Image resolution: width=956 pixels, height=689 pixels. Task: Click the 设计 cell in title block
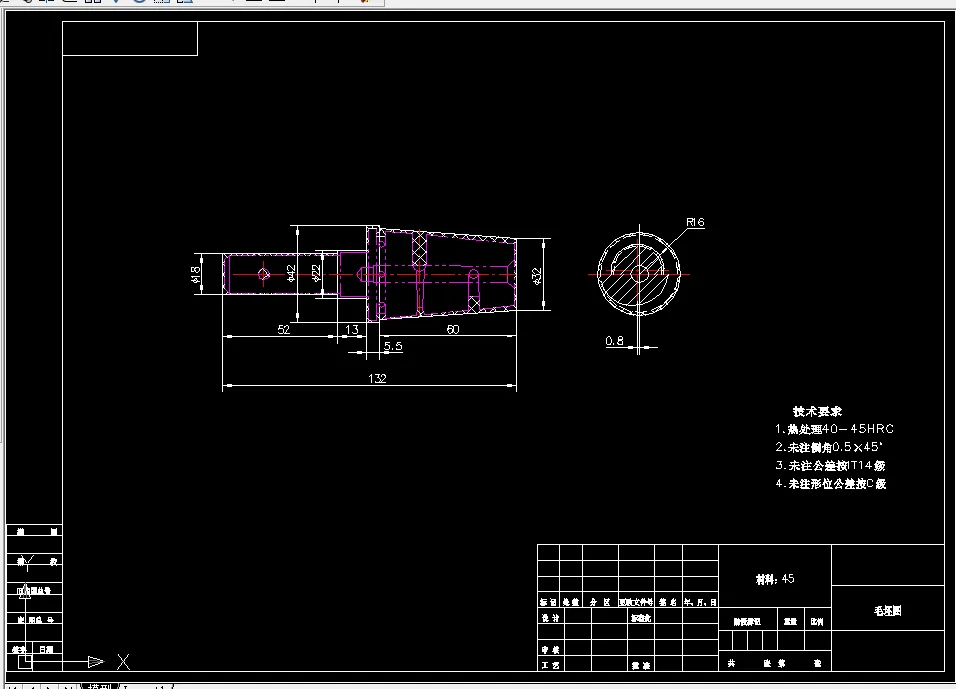[x=551, y=617]
